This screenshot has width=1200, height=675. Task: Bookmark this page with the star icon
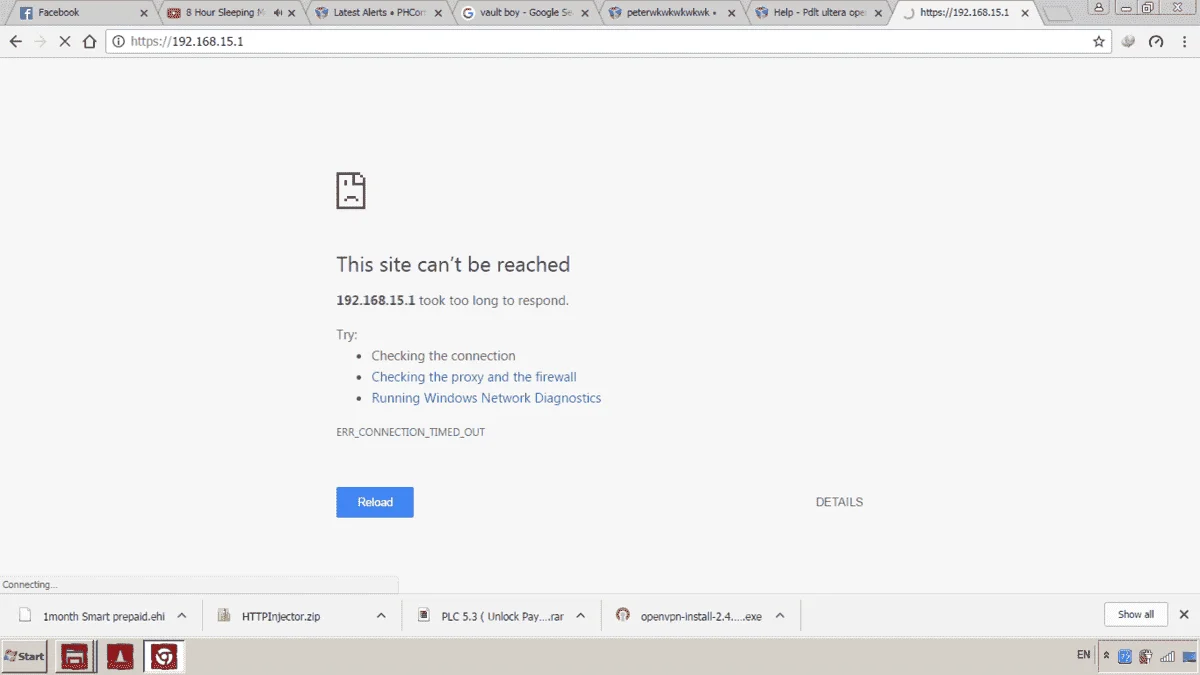point(1099,42)
